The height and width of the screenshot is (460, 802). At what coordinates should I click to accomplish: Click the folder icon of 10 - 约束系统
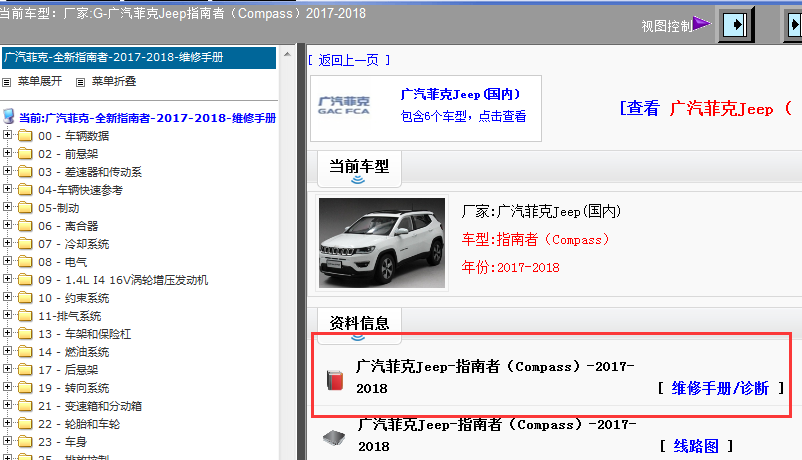click(x=25, y=298)
